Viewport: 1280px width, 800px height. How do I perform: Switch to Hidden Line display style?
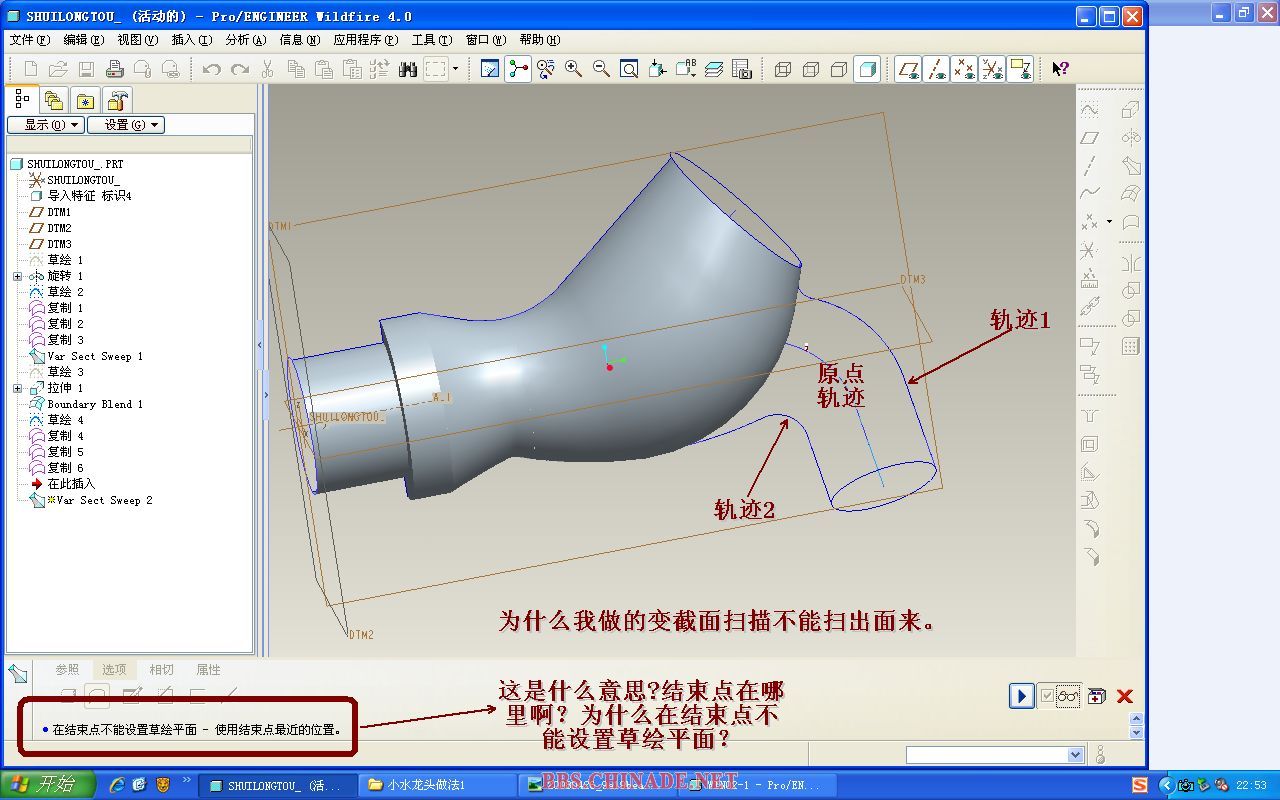point(811,69)
